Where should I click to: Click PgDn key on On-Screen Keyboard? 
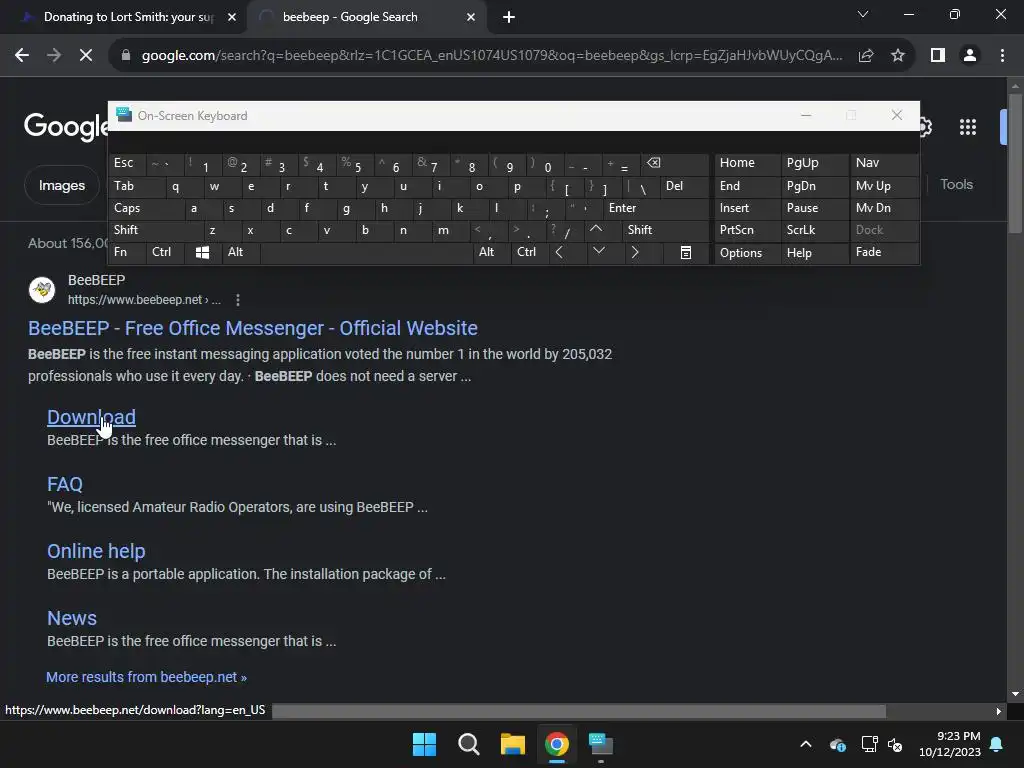(x=814, y=186)
